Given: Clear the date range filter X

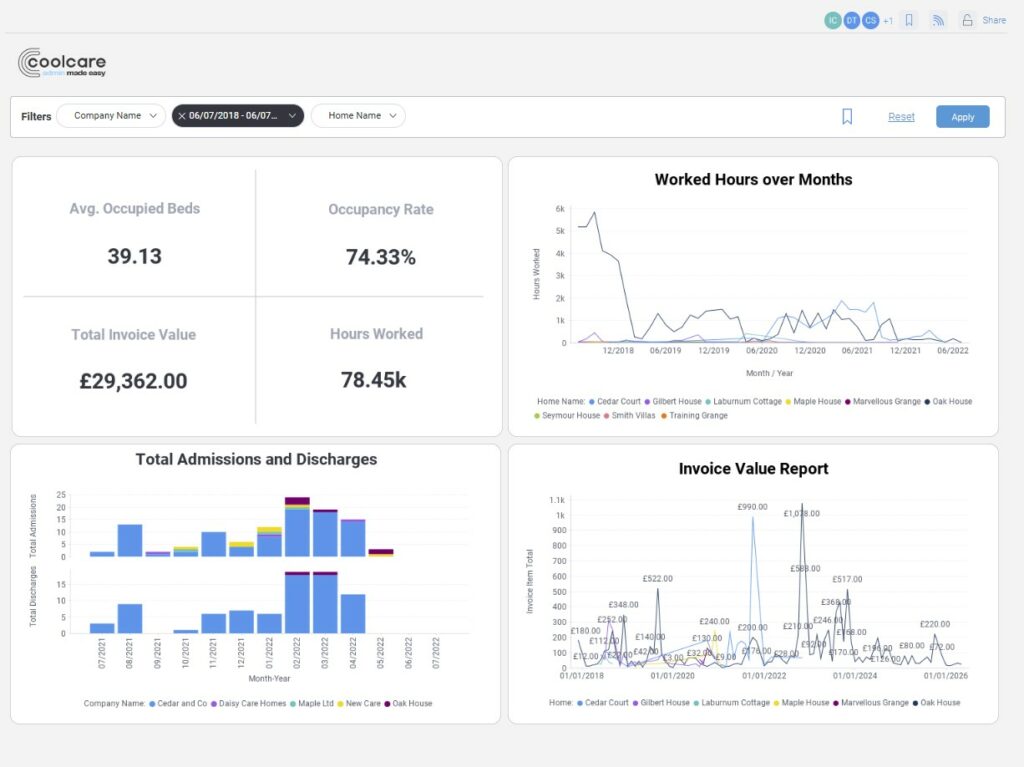Looking at the screenshot, I should click(182, 116).
